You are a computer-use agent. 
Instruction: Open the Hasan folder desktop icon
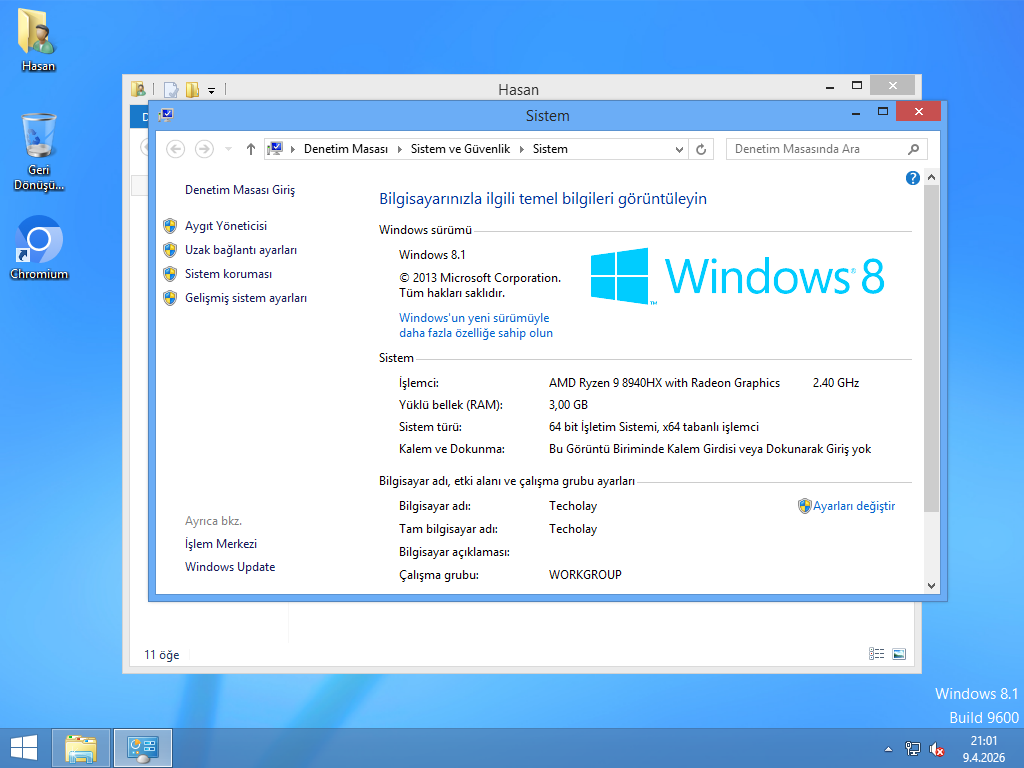point(38,40)
